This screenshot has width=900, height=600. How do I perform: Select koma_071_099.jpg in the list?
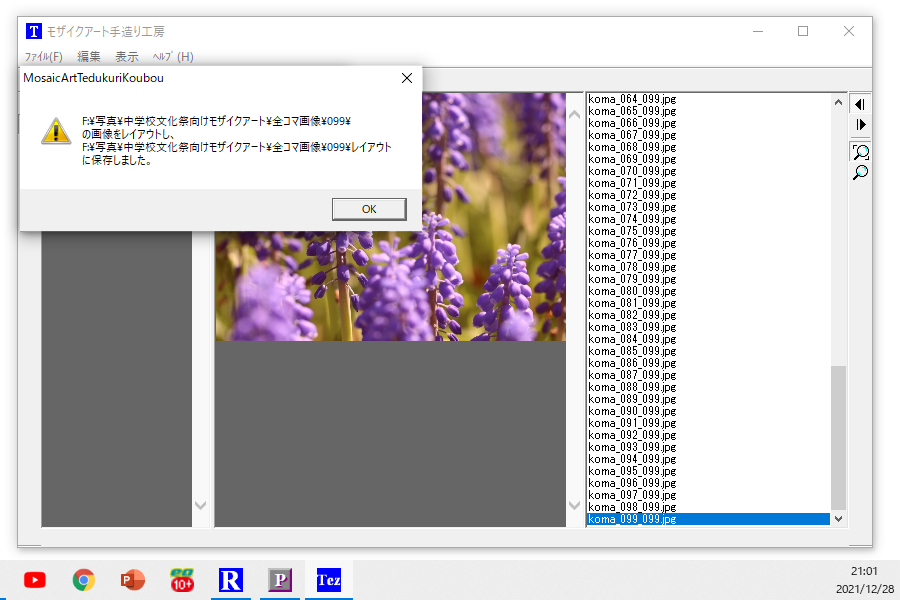(x=708, y=183)
